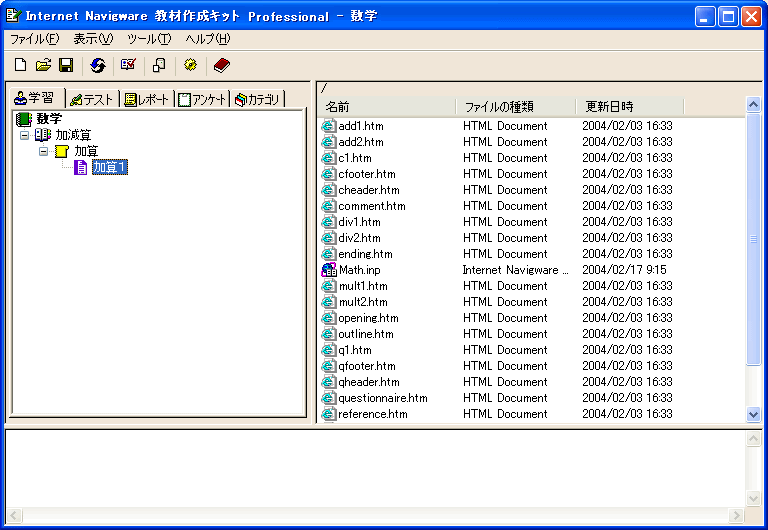Click the icon next to comment.htm

coord(328,206)
